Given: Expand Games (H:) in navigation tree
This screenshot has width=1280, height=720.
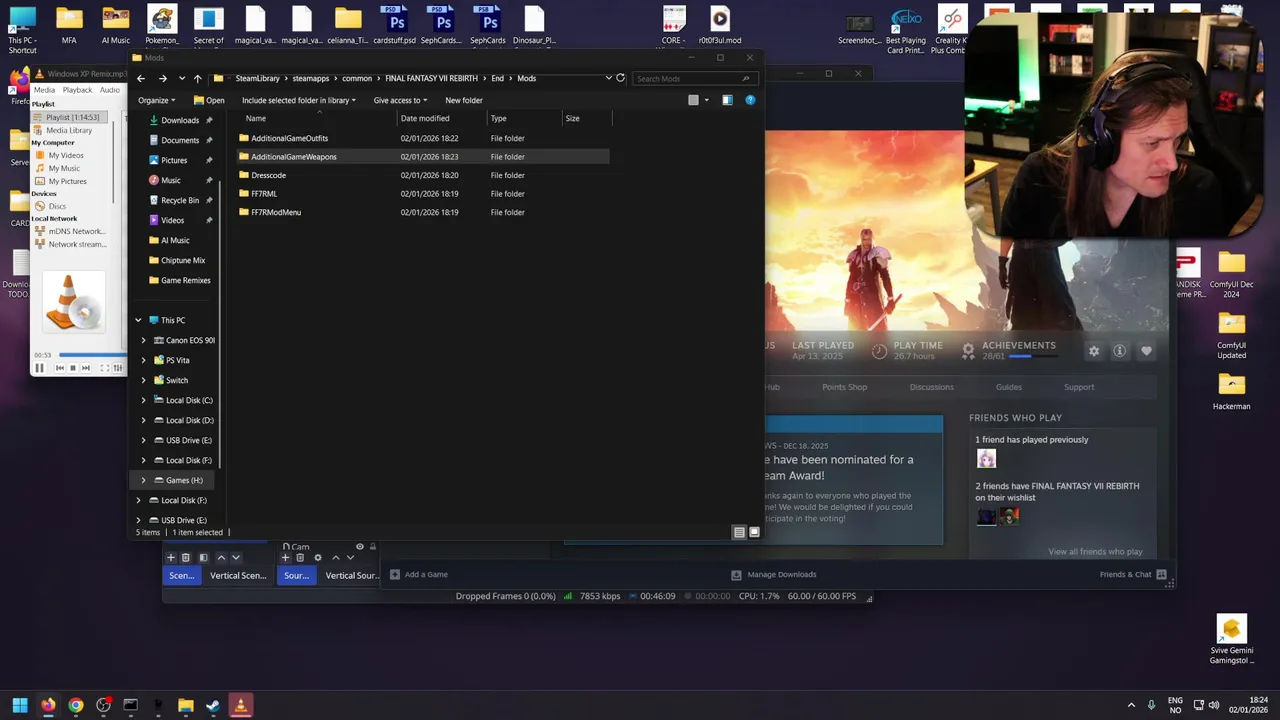Looking at the screenshot, I should point(143,480).
